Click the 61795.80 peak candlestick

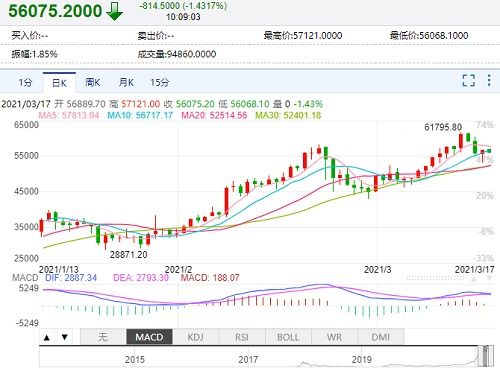pos(461,141)
